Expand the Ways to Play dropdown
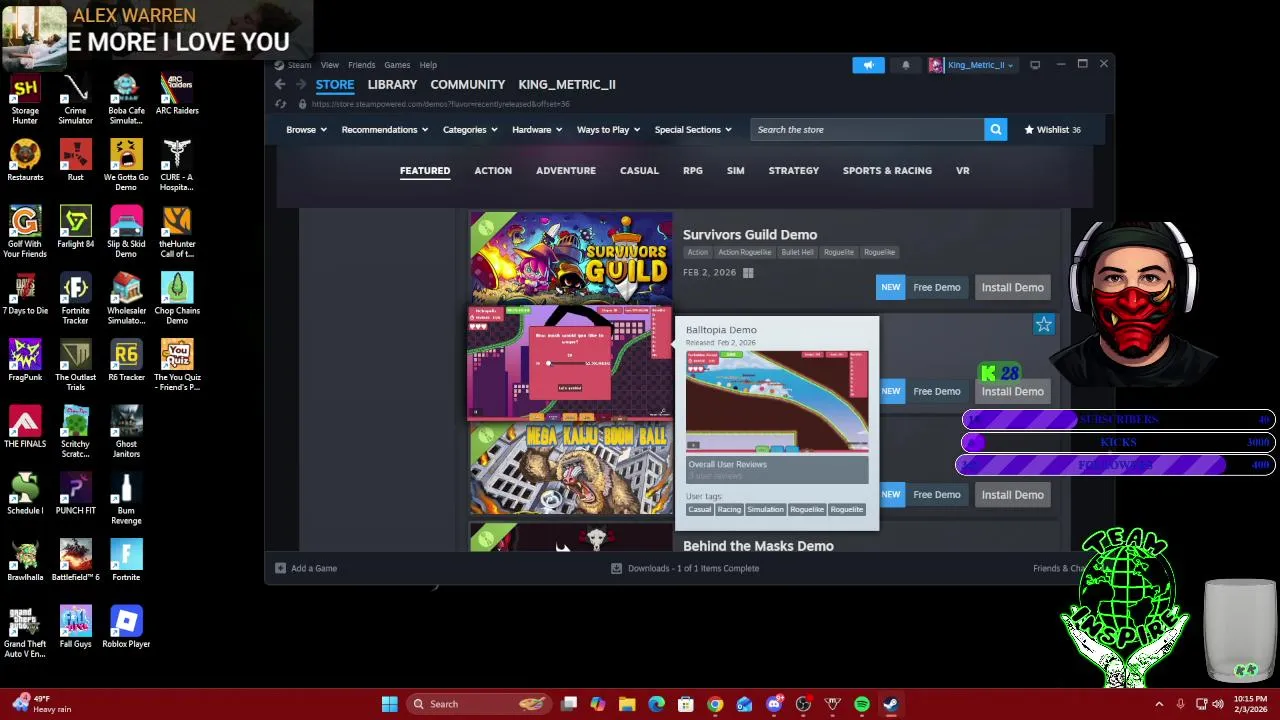 click(608, 130)
